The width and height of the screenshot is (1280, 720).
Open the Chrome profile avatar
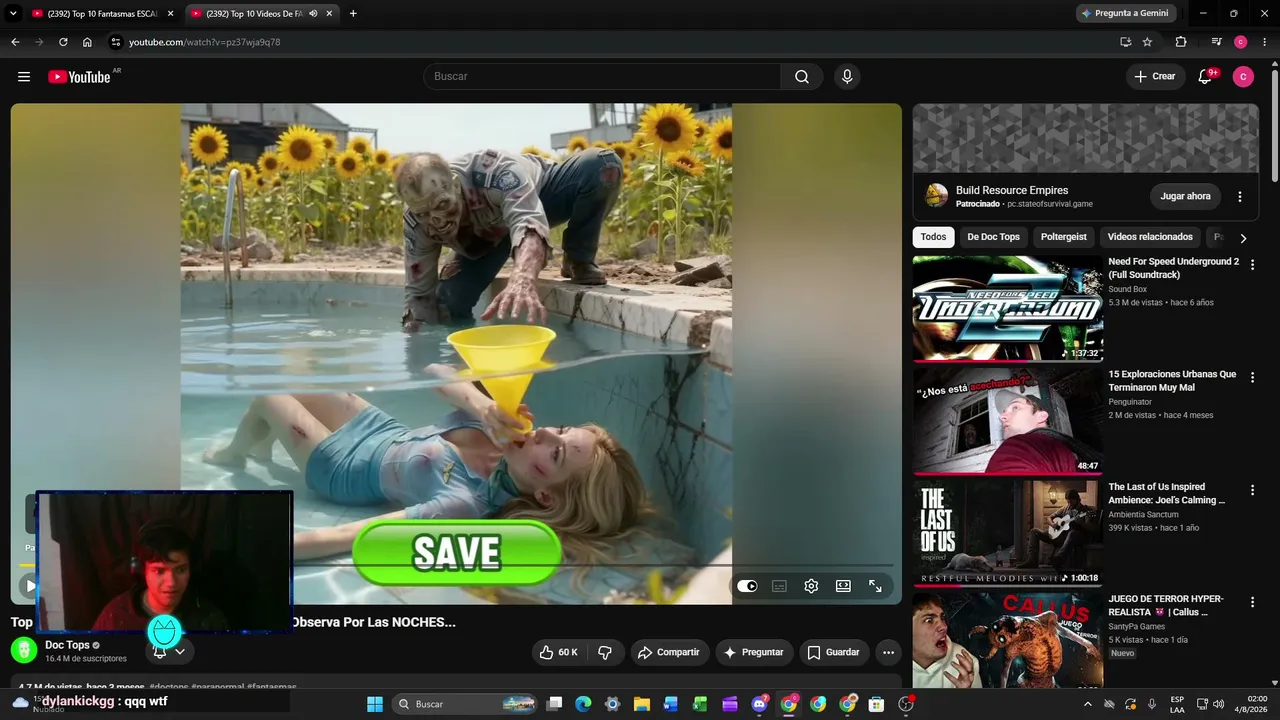[x=1240, y=42]
